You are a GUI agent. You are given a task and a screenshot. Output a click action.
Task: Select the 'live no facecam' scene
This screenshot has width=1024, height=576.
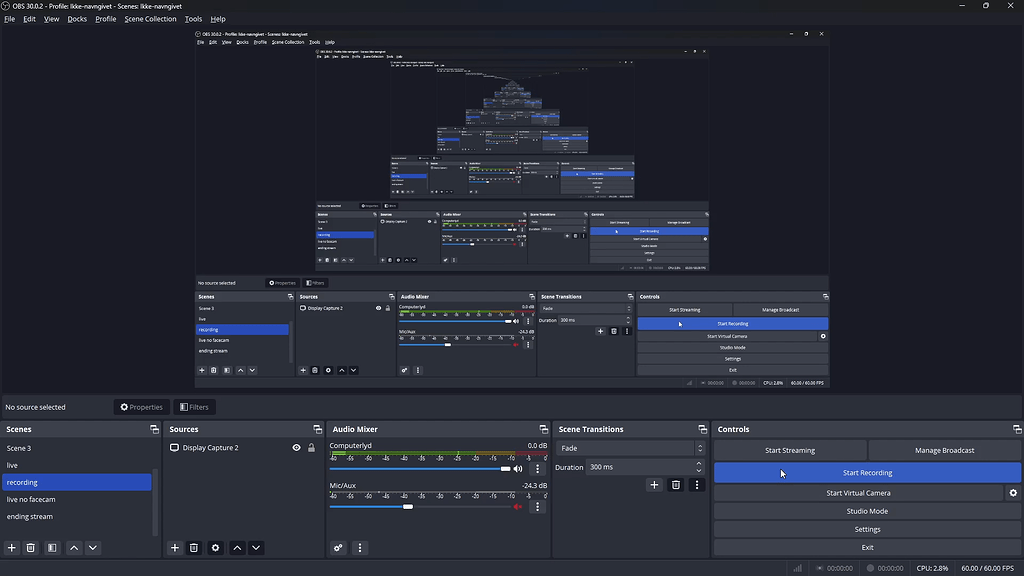(31, 499)
